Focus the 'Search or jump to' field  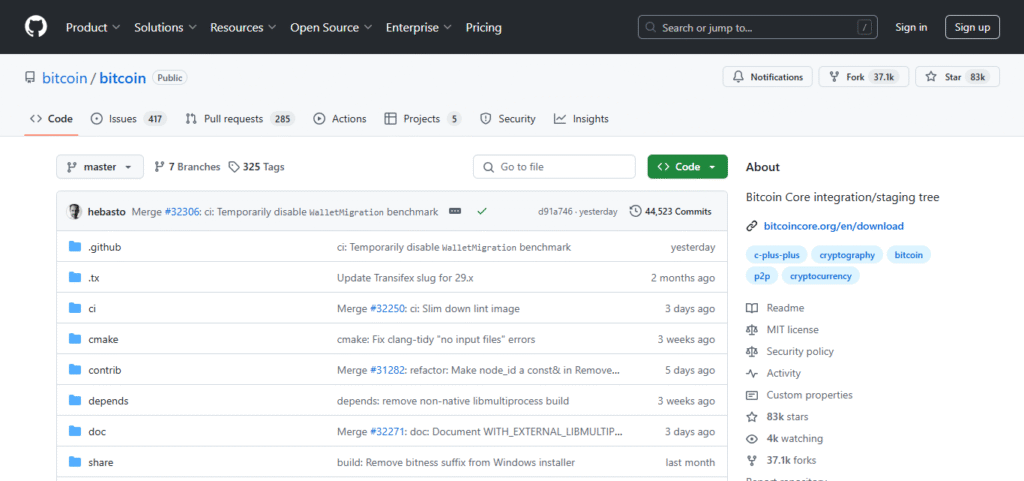click(758, 27)
